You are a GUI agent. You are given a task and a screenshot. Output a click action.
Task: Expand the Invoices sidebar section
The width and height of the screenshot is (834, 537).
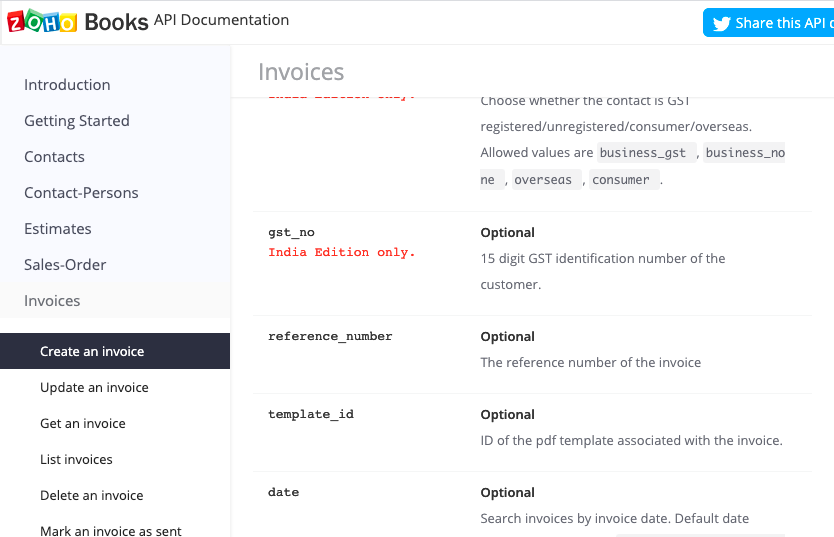click(52, 301)
